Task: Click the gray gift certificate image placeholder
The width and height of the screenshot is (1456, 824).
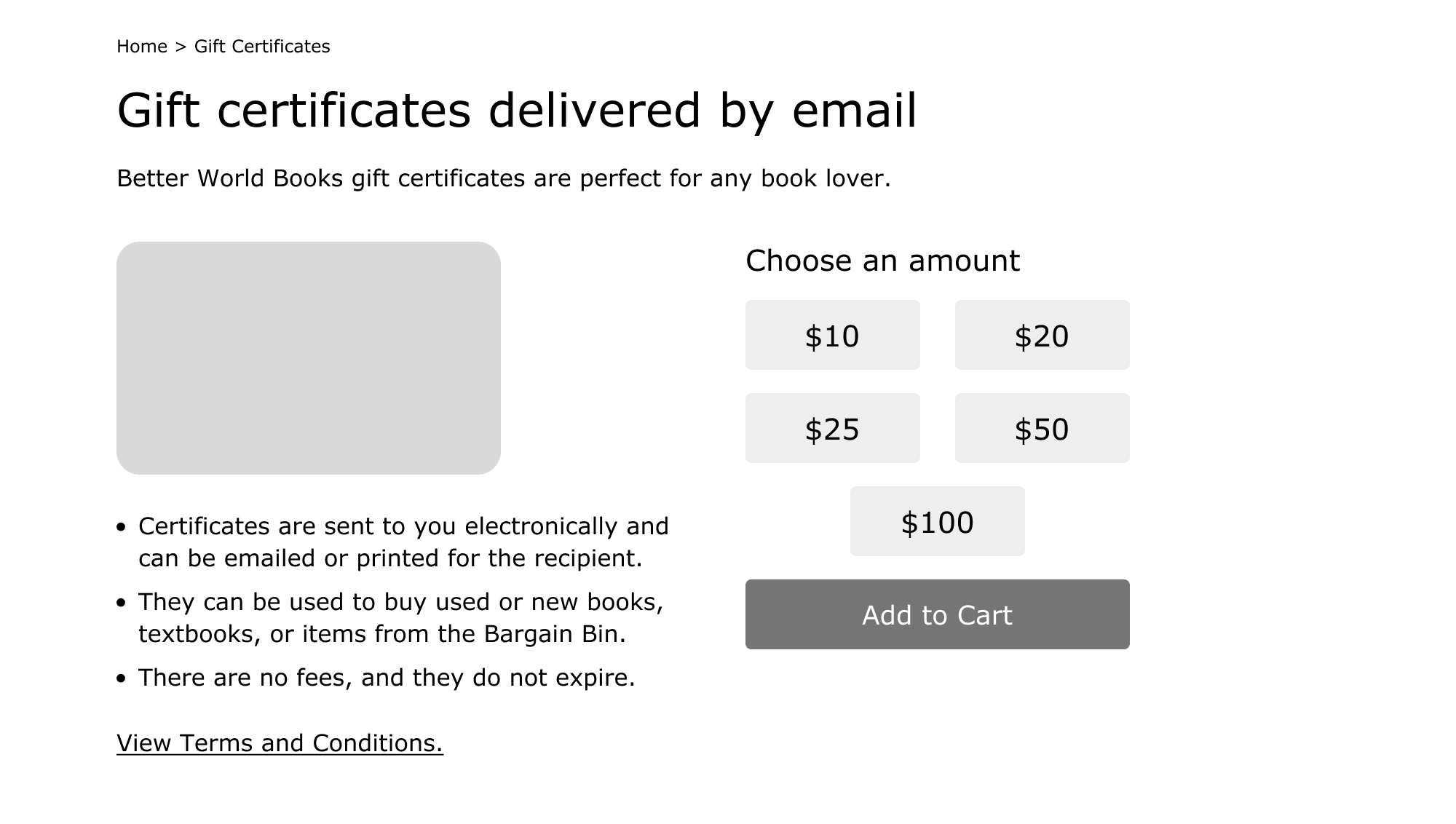Action: 309,358
